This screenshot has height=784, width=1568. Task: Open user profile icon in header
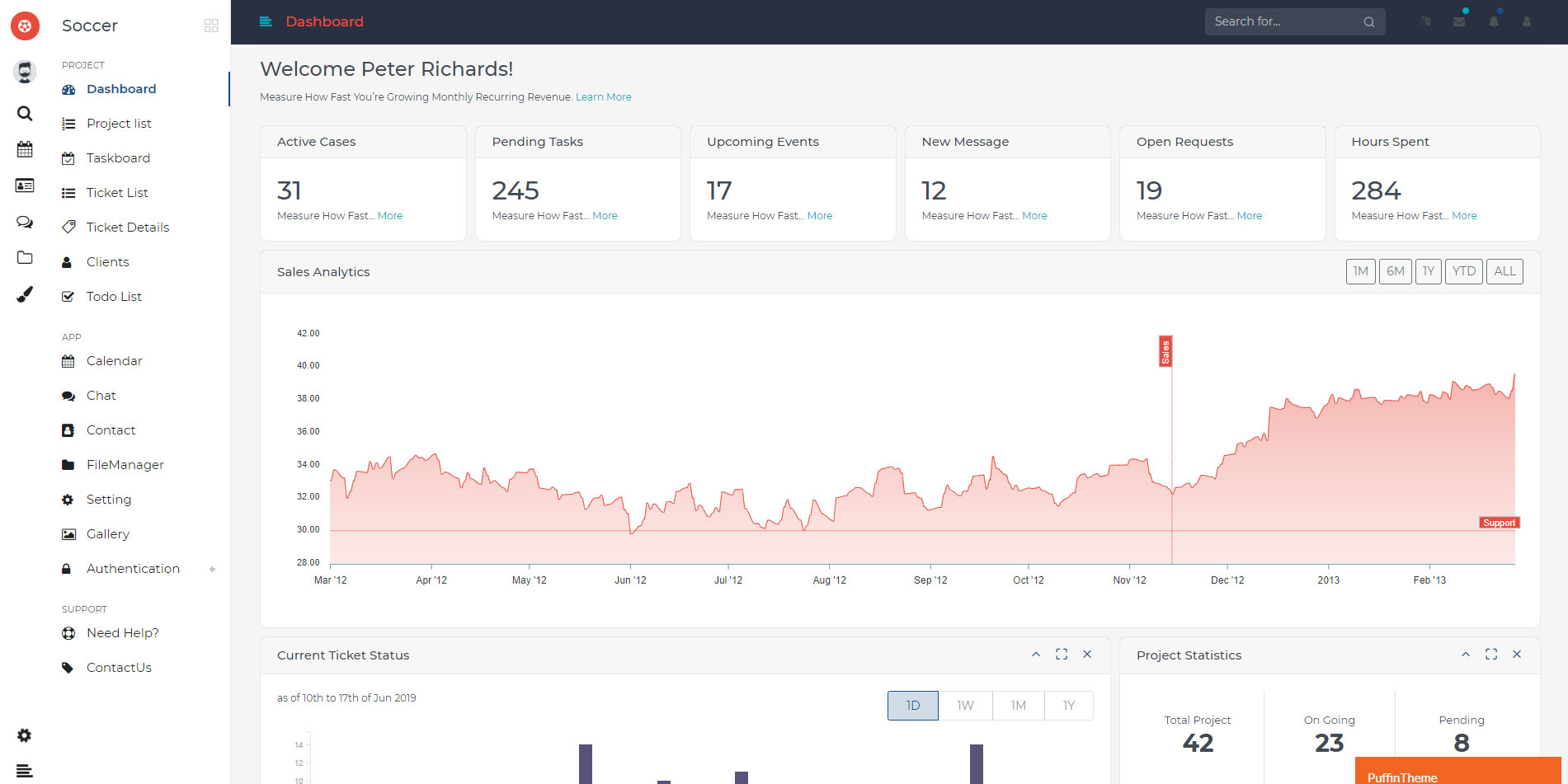(1527, 21)
